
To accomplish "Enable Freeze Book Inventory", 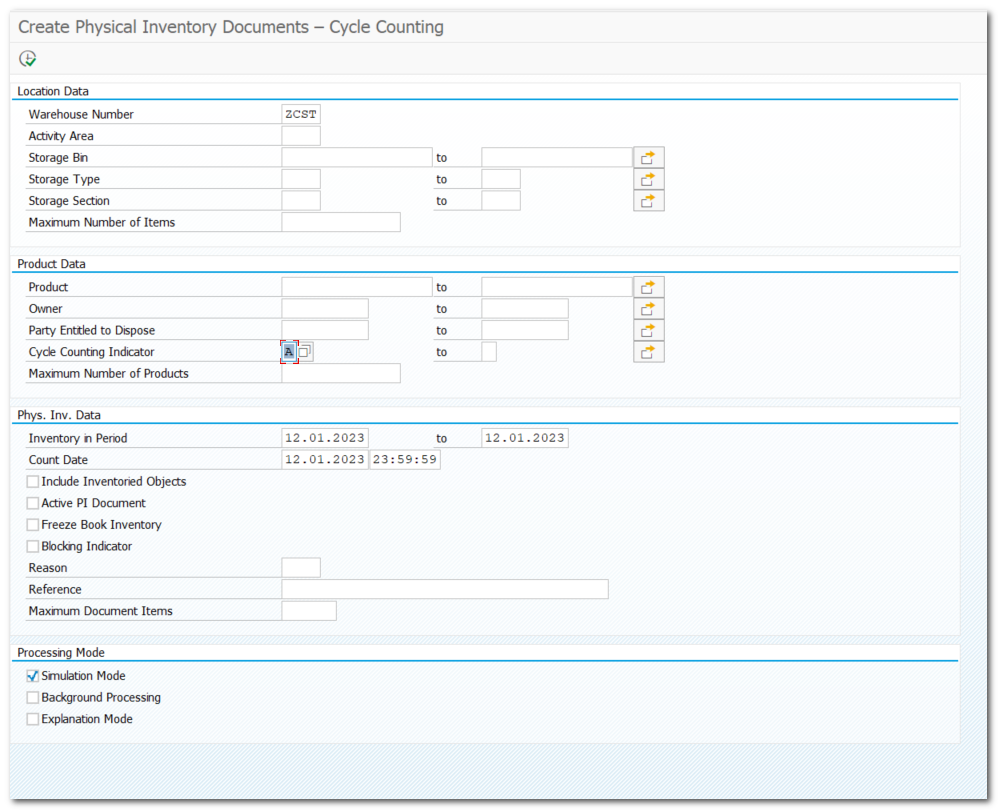I will (x=33, y=524).
